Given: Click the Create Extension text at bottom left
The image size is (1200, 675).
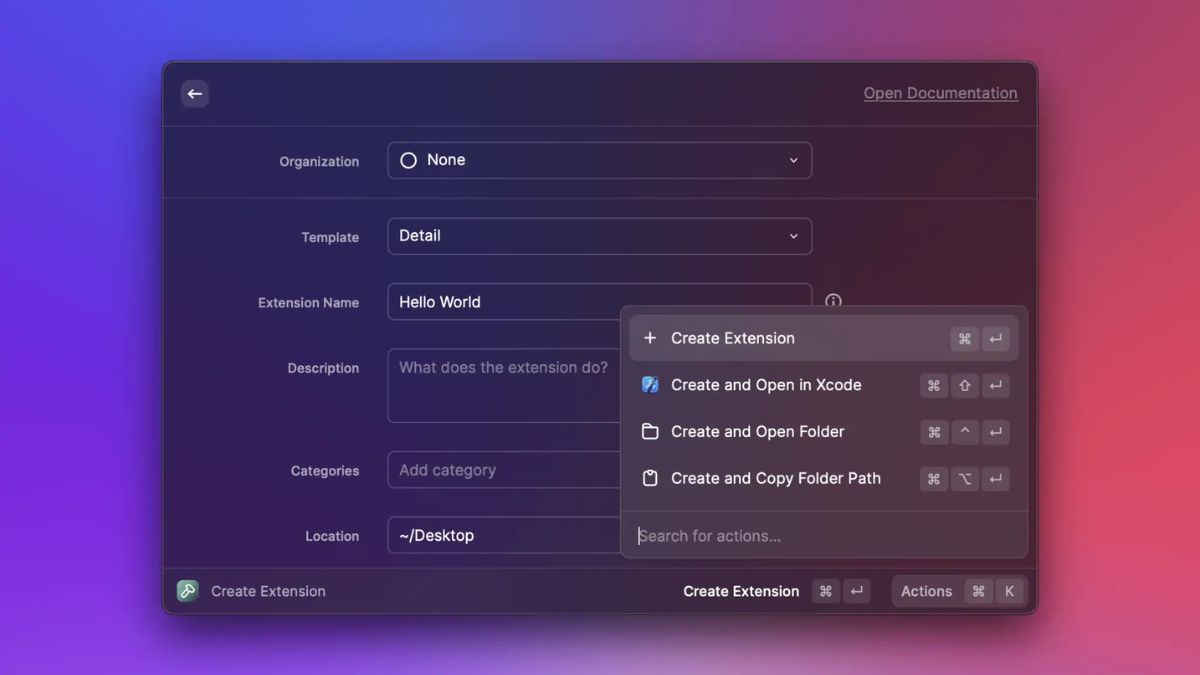Looking at the screenshot, I should point(268,591).
